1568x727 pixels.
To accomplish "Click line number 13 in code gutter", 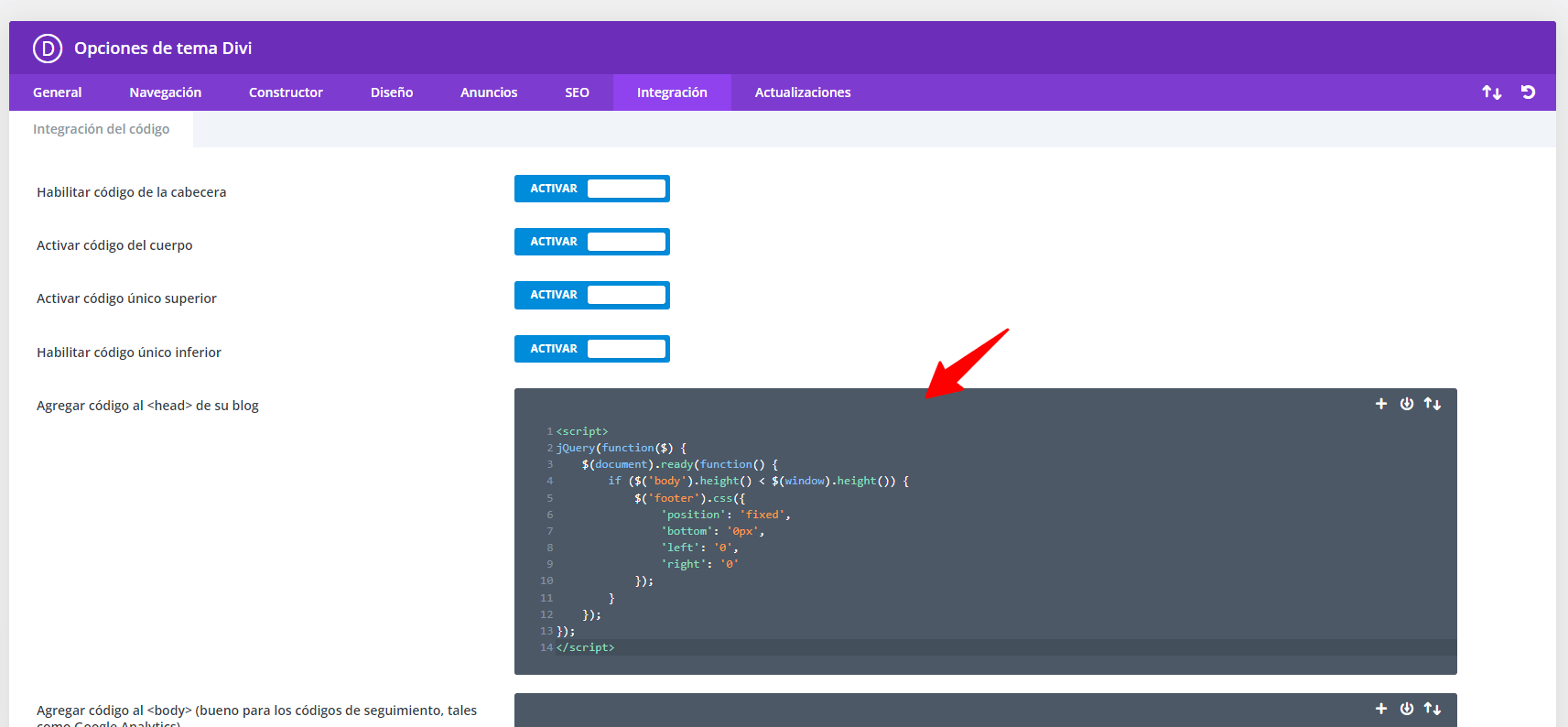I will [546, 631].
